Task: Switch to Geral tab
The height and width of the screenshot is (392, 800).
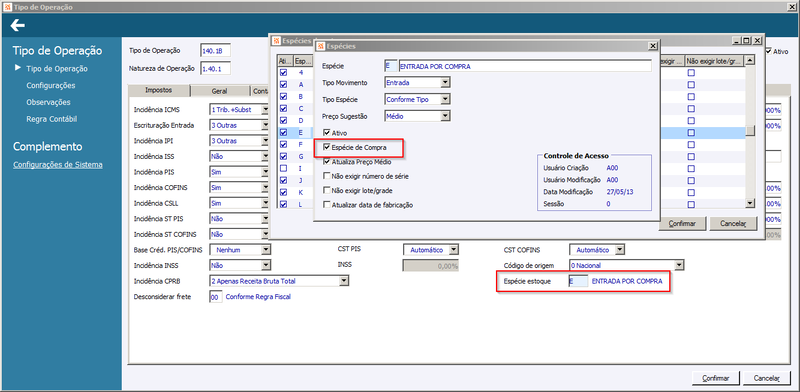Action: point(220,91)
